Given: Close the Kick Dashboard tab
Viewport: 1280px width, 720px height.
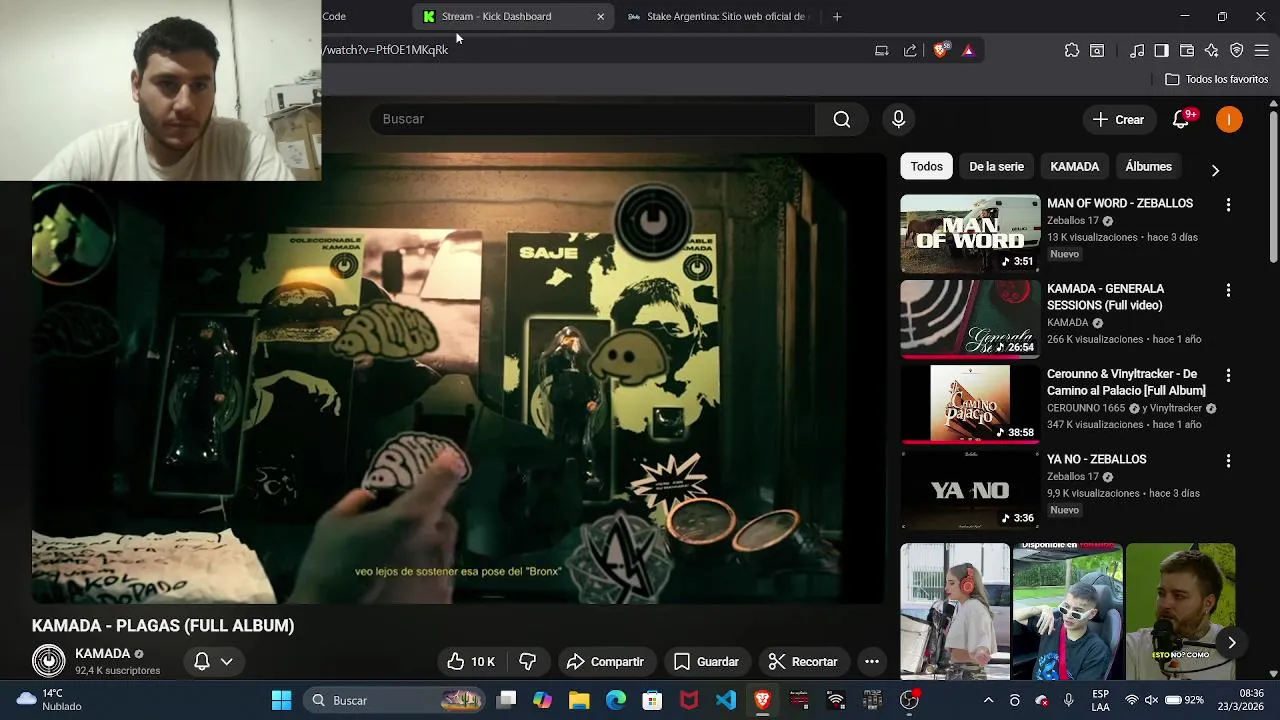Looking at the screenshot, I should 600,16.
